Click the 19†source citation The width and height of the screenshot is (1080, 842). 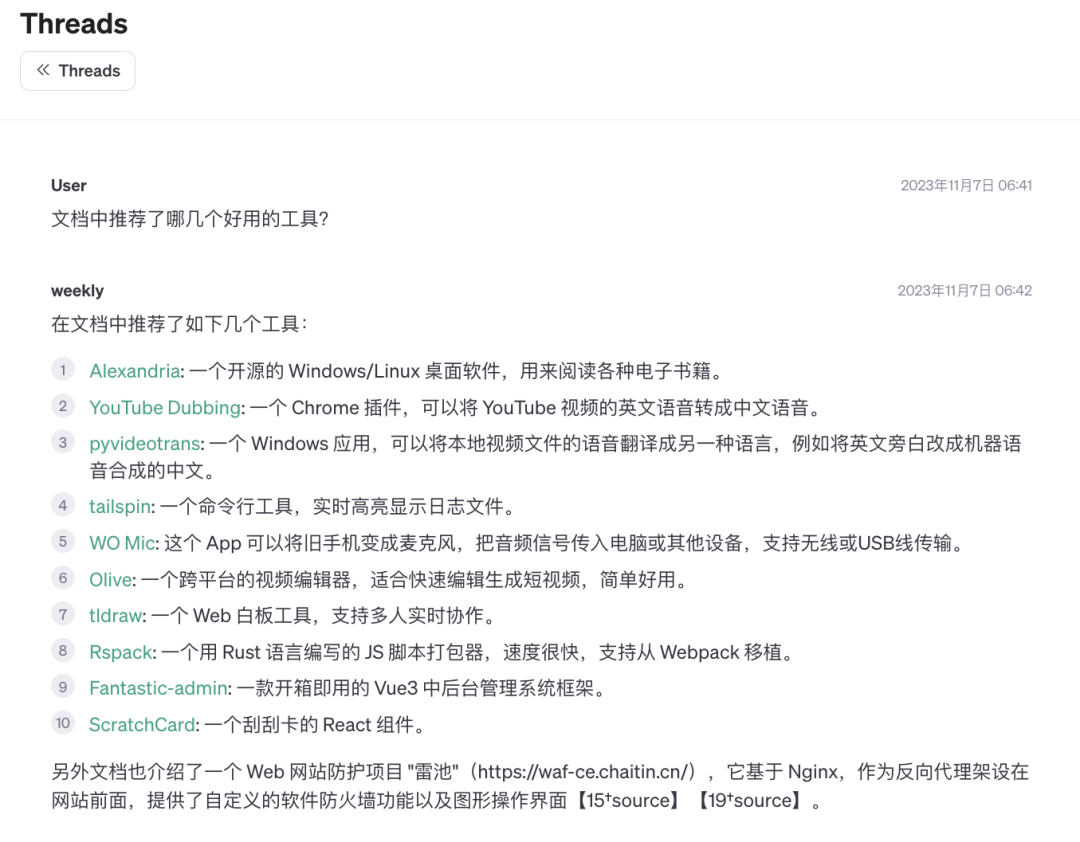[749, 800]
